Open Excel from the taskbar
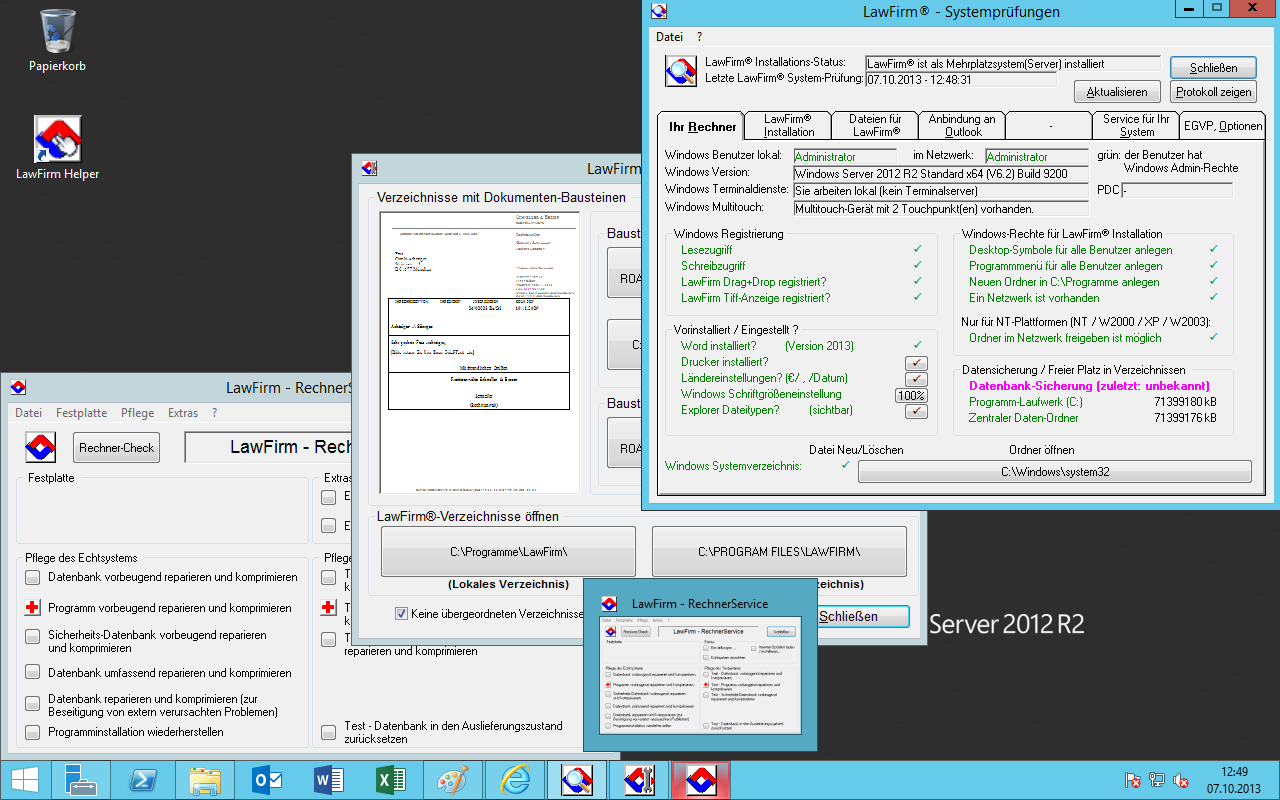The image size is (1280, 800). click(x=391, y=780)
